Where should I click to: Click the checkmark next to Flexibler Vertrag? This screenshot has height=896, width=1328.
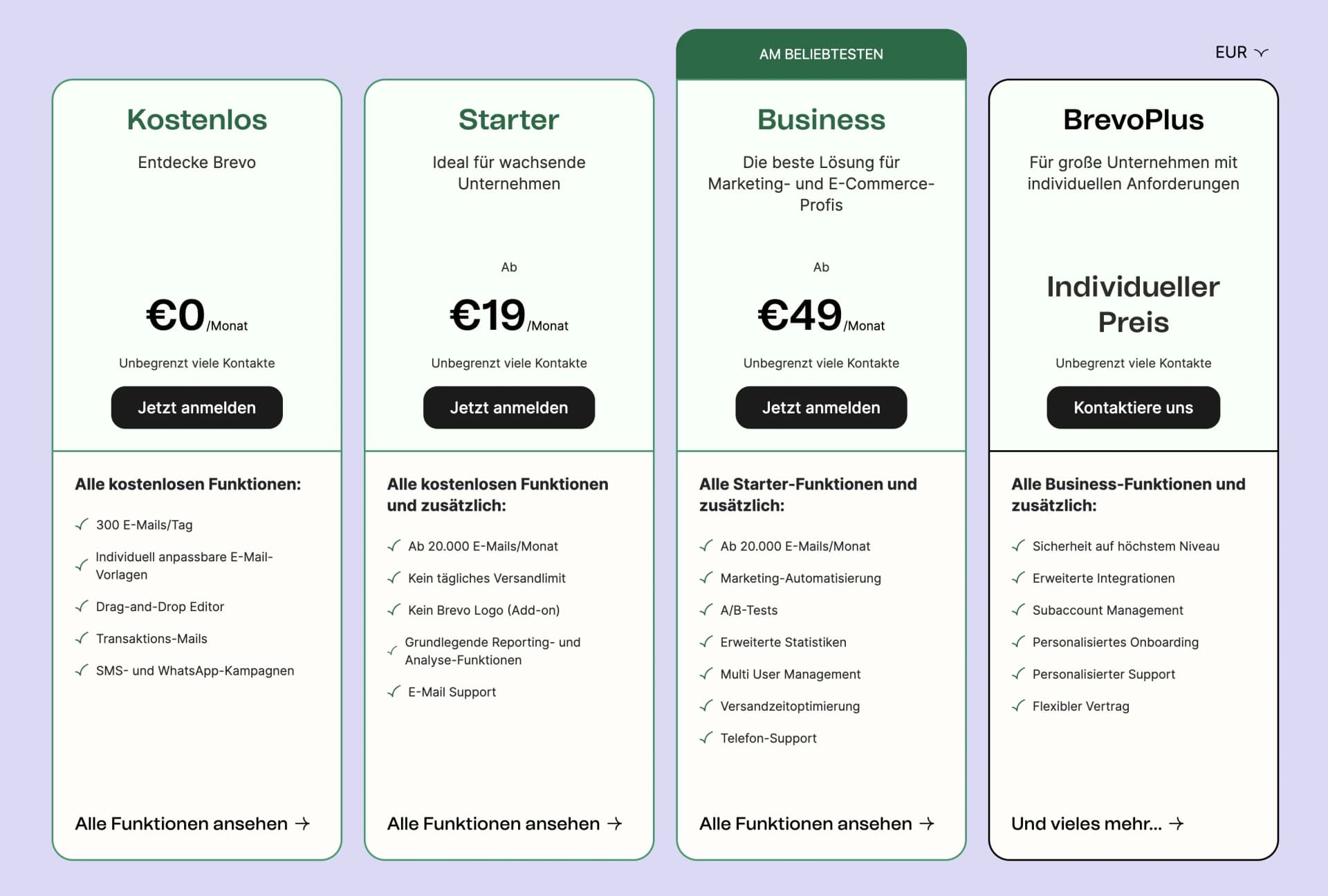[1018, 706]
